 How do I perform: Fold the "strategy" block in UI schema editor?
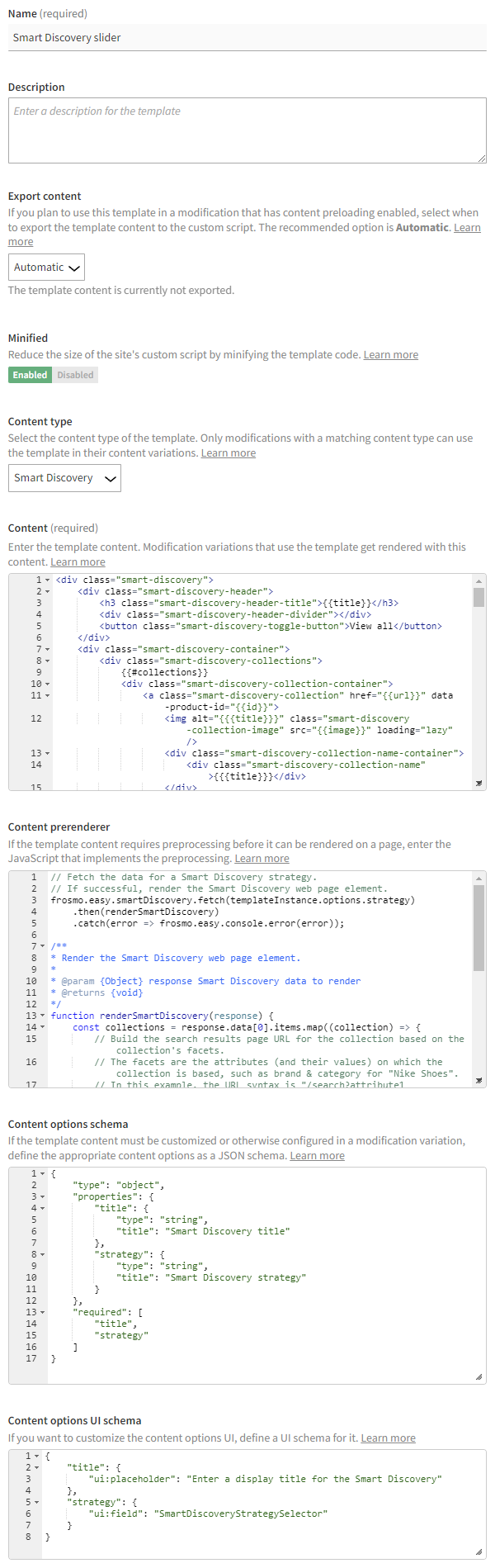(36, 1503)
